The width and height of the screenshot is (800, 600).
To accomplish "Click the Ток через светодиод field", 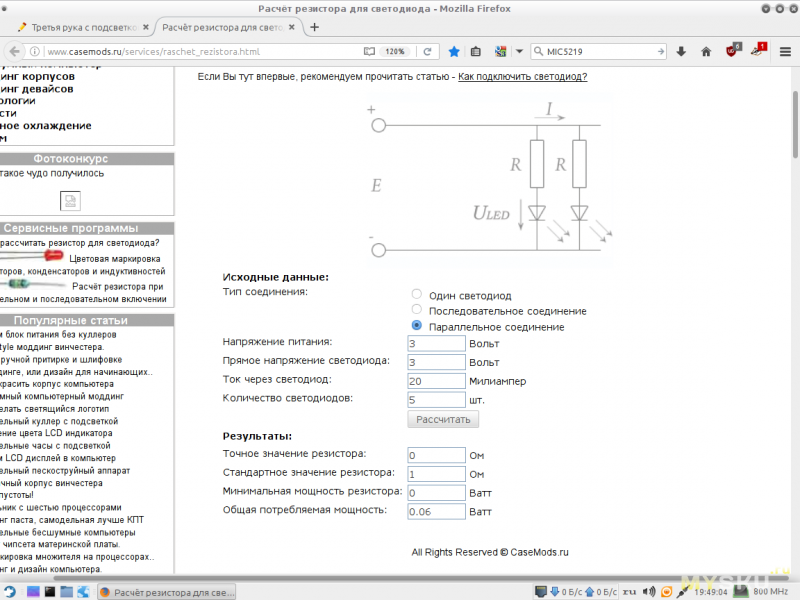I will pos(436,381).
